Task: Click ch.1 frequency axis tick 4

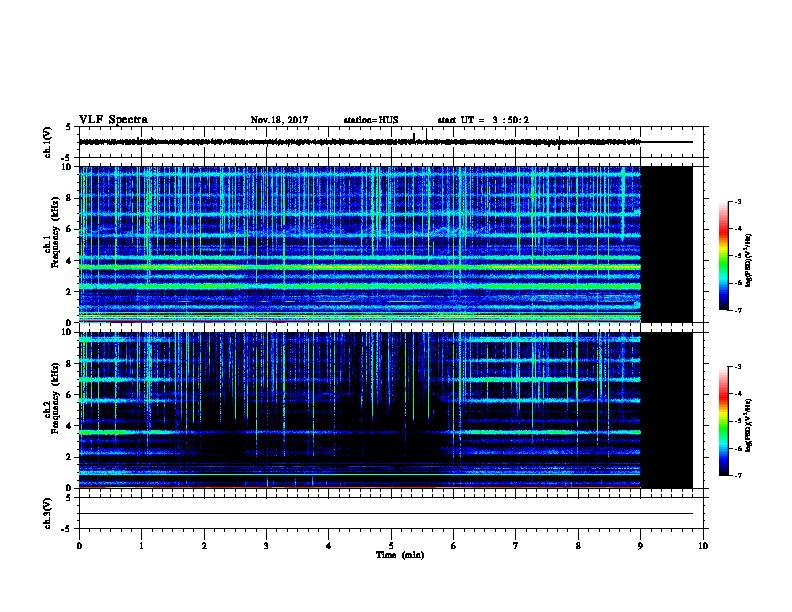Action: [x=70, y=261]
